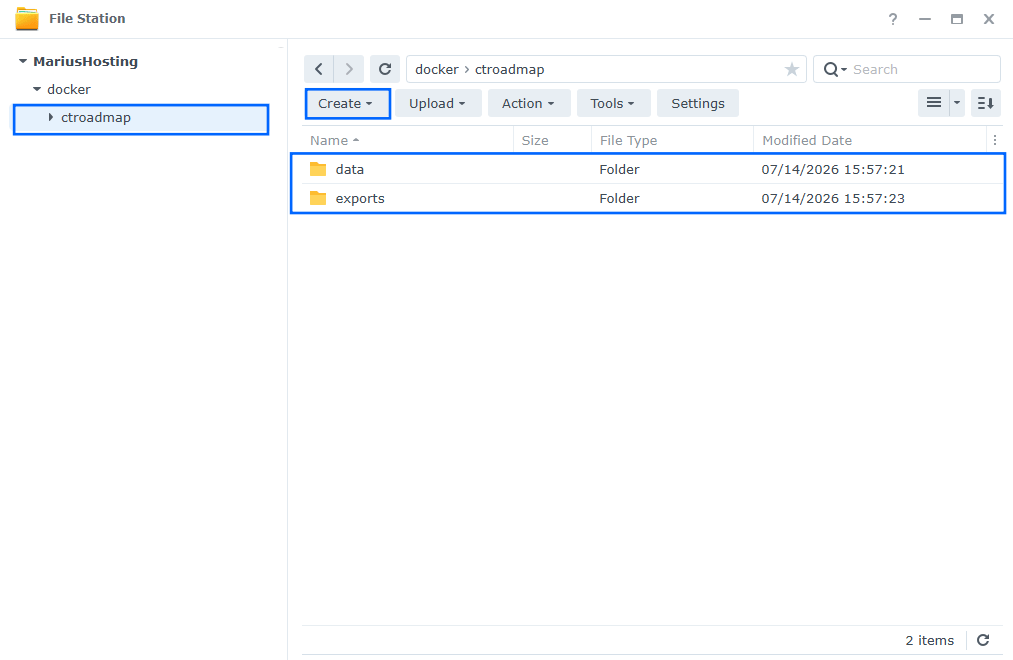Open the view mode dropdown arrow
The height and width of the screenshot is (660, 1013).
[x=957, y=103]
